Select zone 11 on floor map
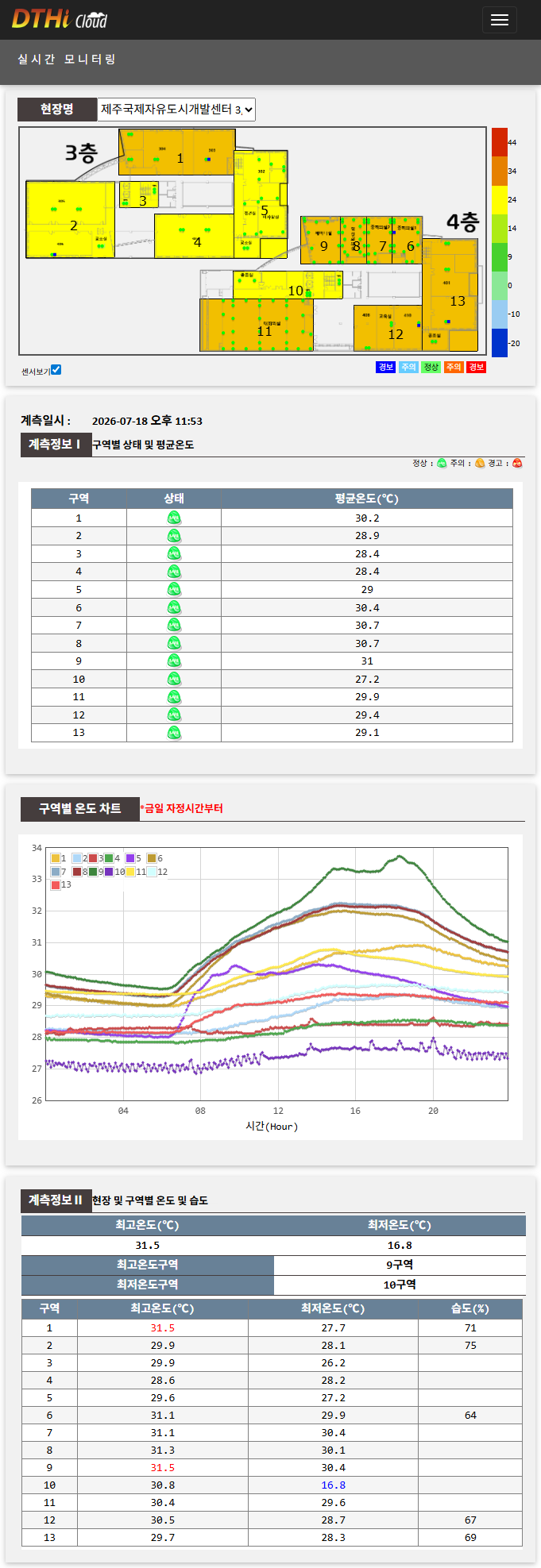541x1568 pixels. pyautogui.click(x=256, y=325)
